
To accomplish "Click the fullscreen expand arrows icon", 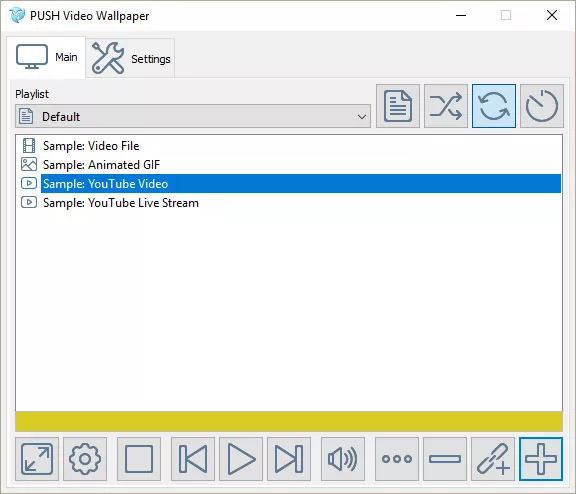I will 37,459.
